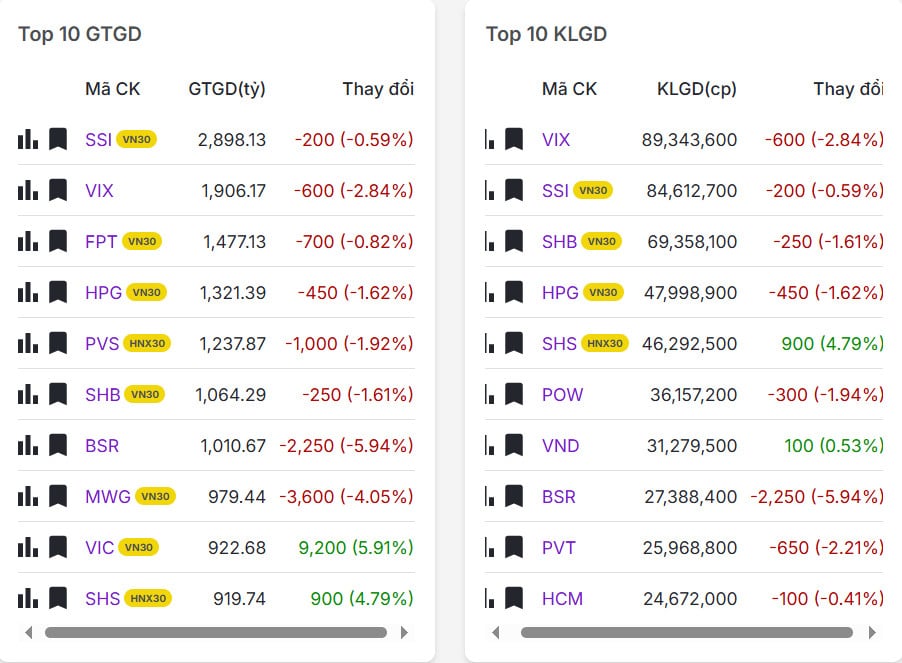
Task: Toggle bookmark for VIC stock
Action: coord(58,547)
